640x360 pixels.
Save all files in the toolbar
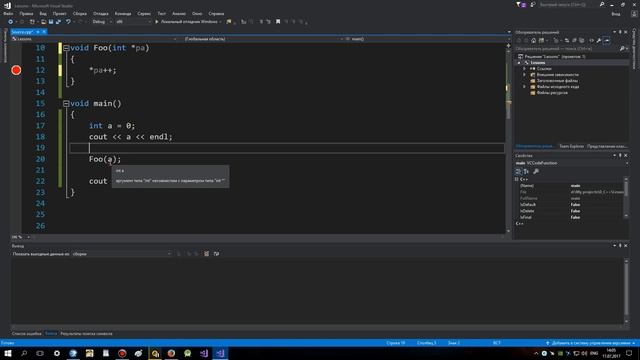point(58,22)
